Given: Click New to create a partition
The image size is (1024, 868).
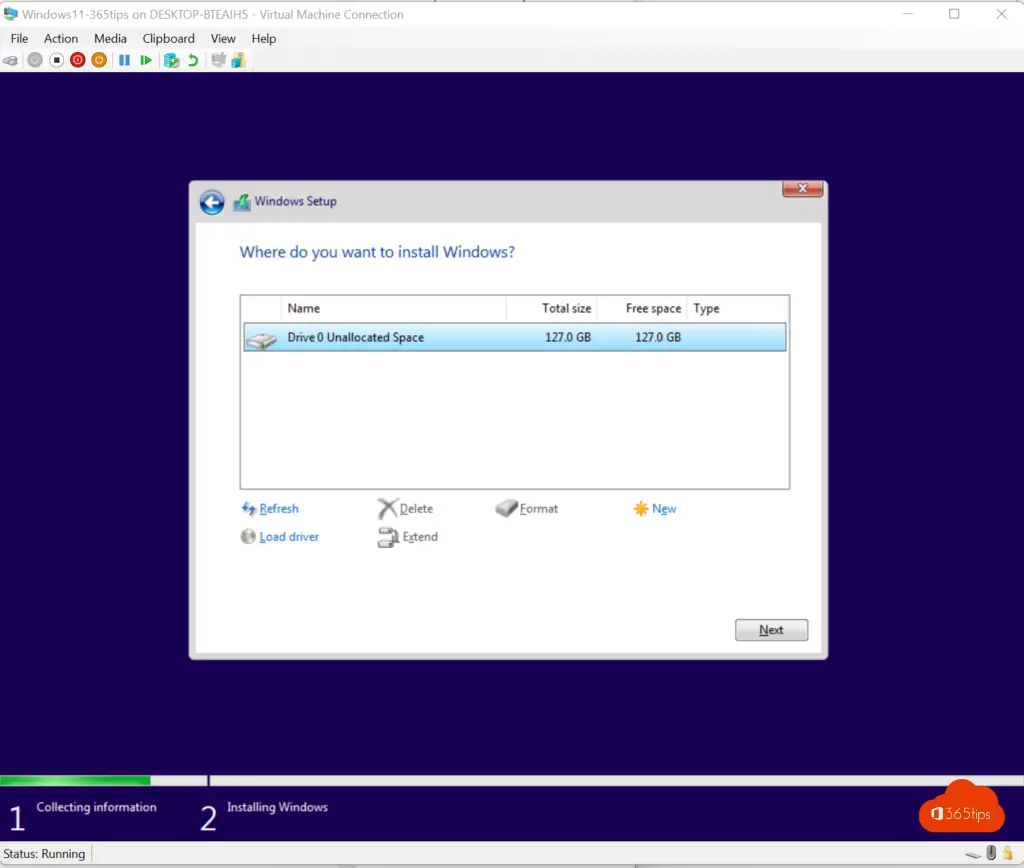Looking at the screenshot, I should (x=663, y=509).
